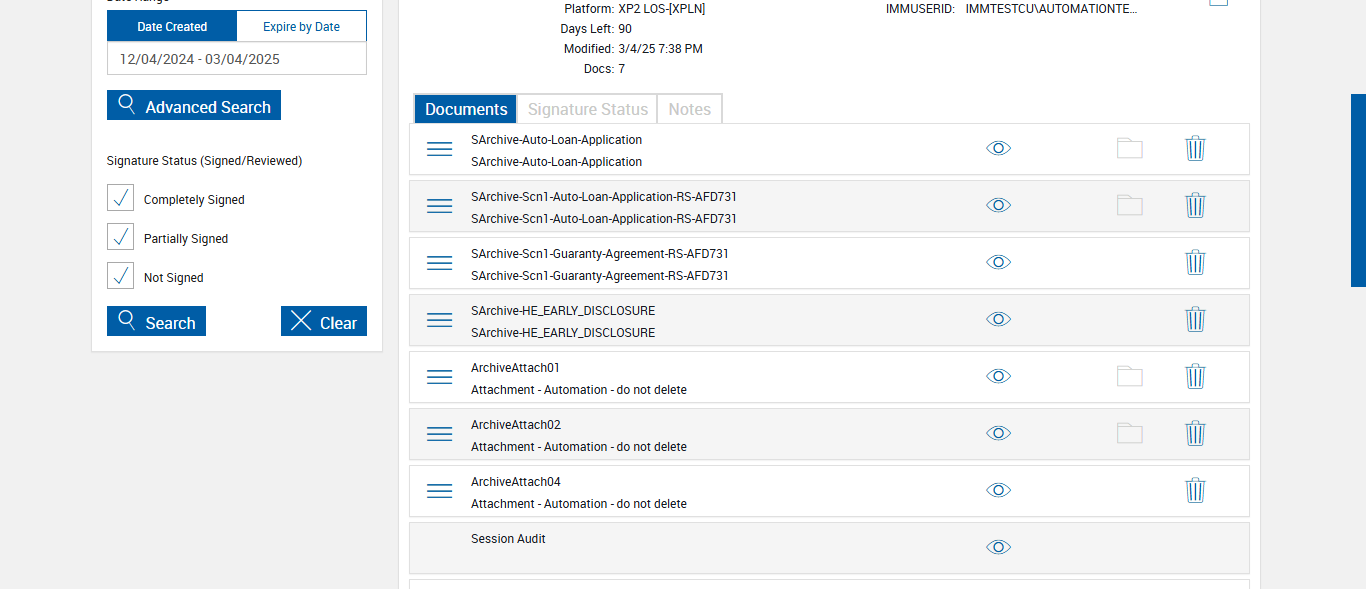View SArchive-HE_EARLY_DISCLOSURE document
Viewport: 1366px width, 589px height.
pos(998,319)
